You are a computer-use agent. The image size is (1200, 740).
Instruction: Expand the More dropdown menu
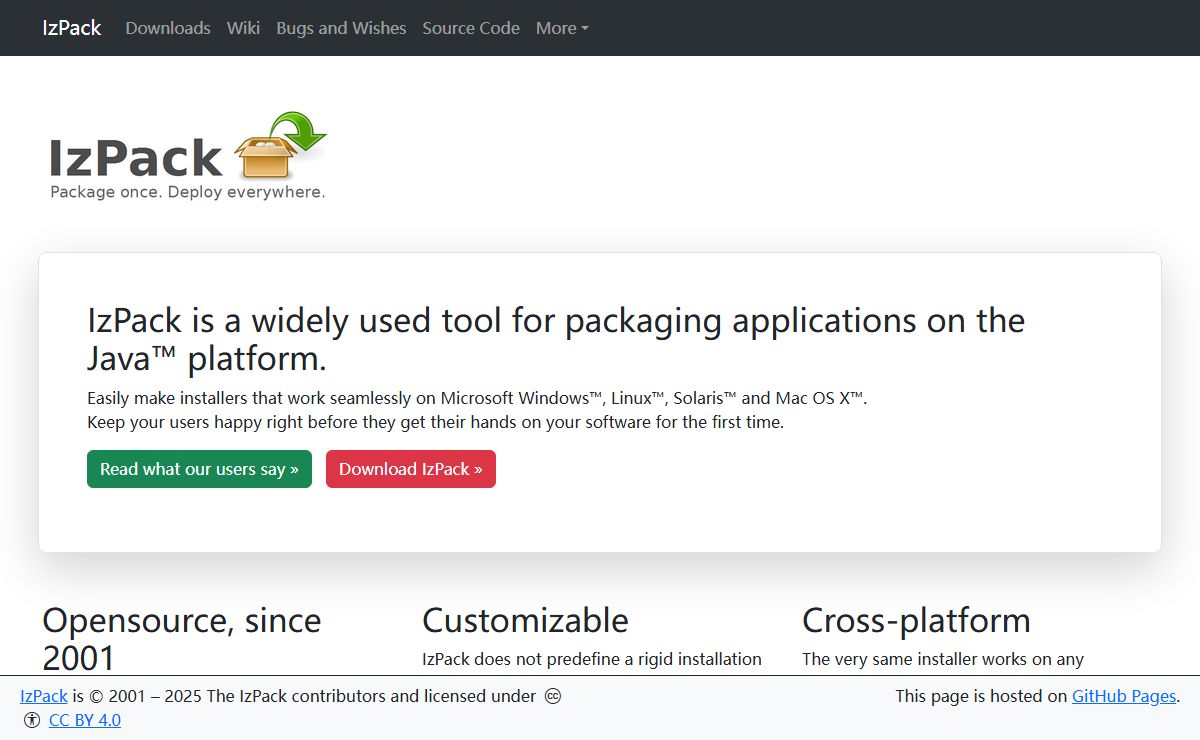(x=562, y=28)
